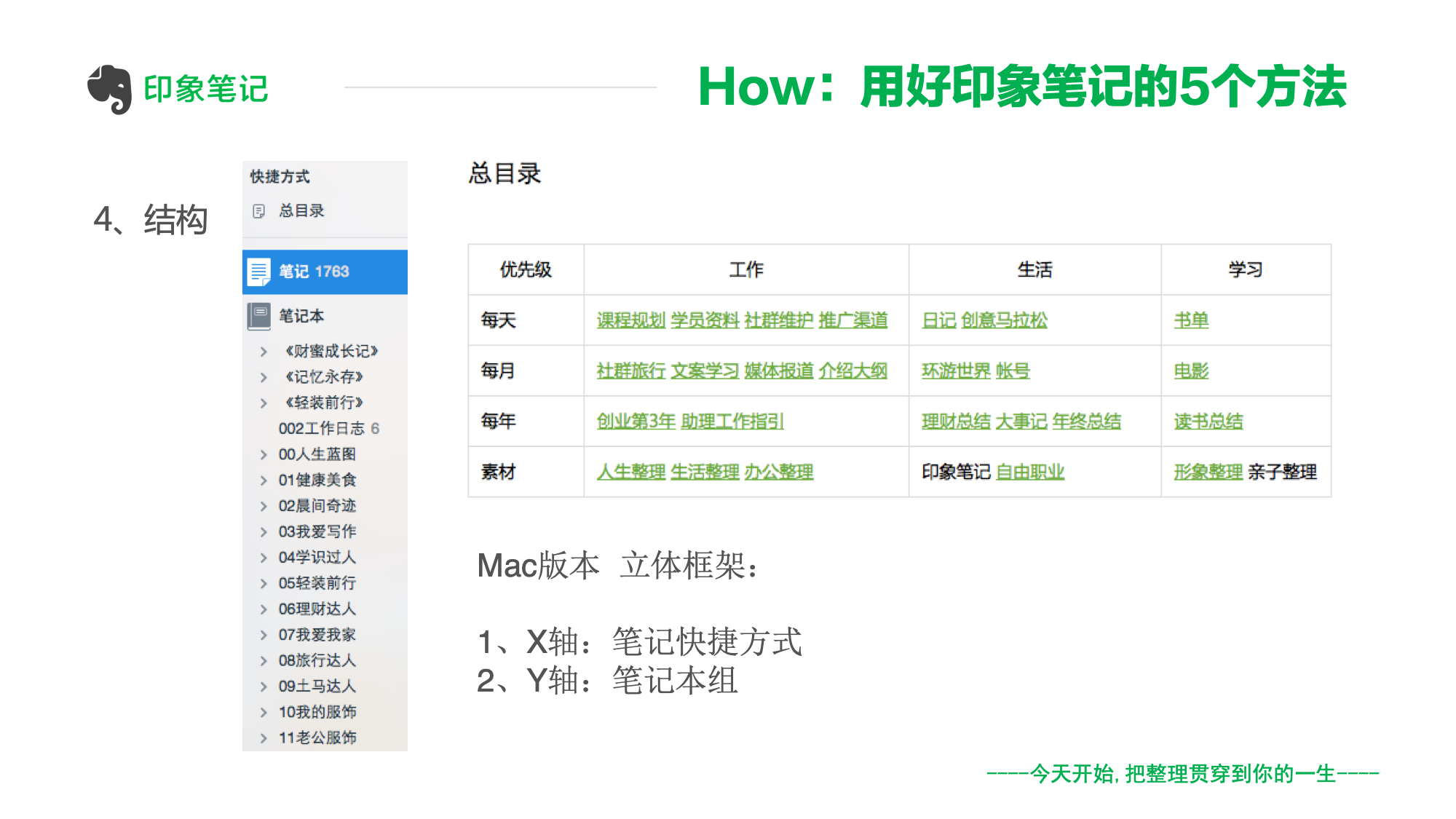Open the 形象整理 link
The height and width of the screenshot is (819, 1456).
coord(1208,472)
